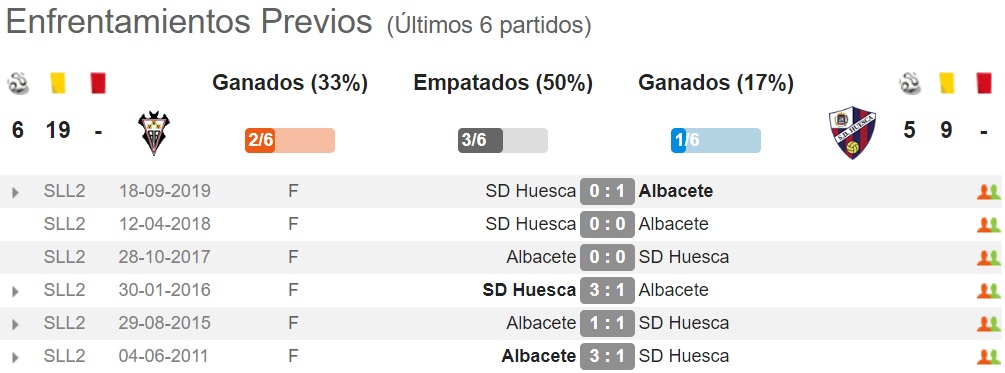Click bold Albacete name in 2011 match

point(538,356)
